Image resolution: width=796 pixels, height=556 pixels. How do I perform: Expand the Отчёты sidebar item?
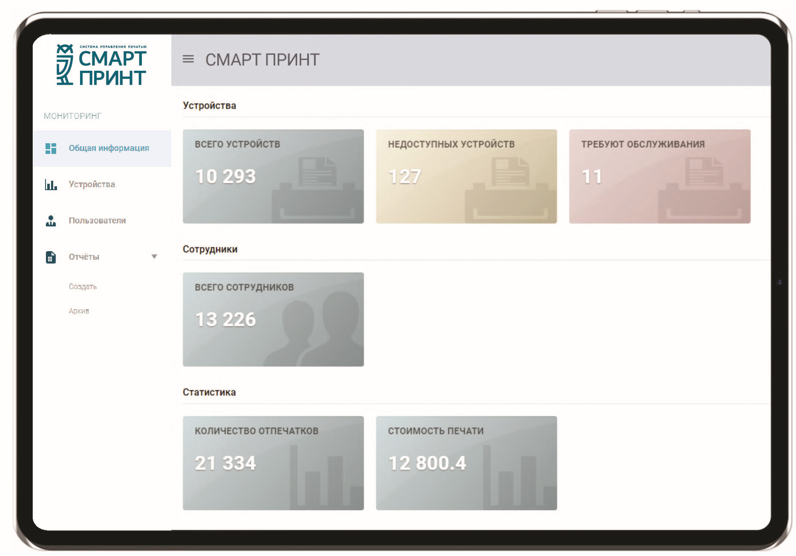coord(84,257)
